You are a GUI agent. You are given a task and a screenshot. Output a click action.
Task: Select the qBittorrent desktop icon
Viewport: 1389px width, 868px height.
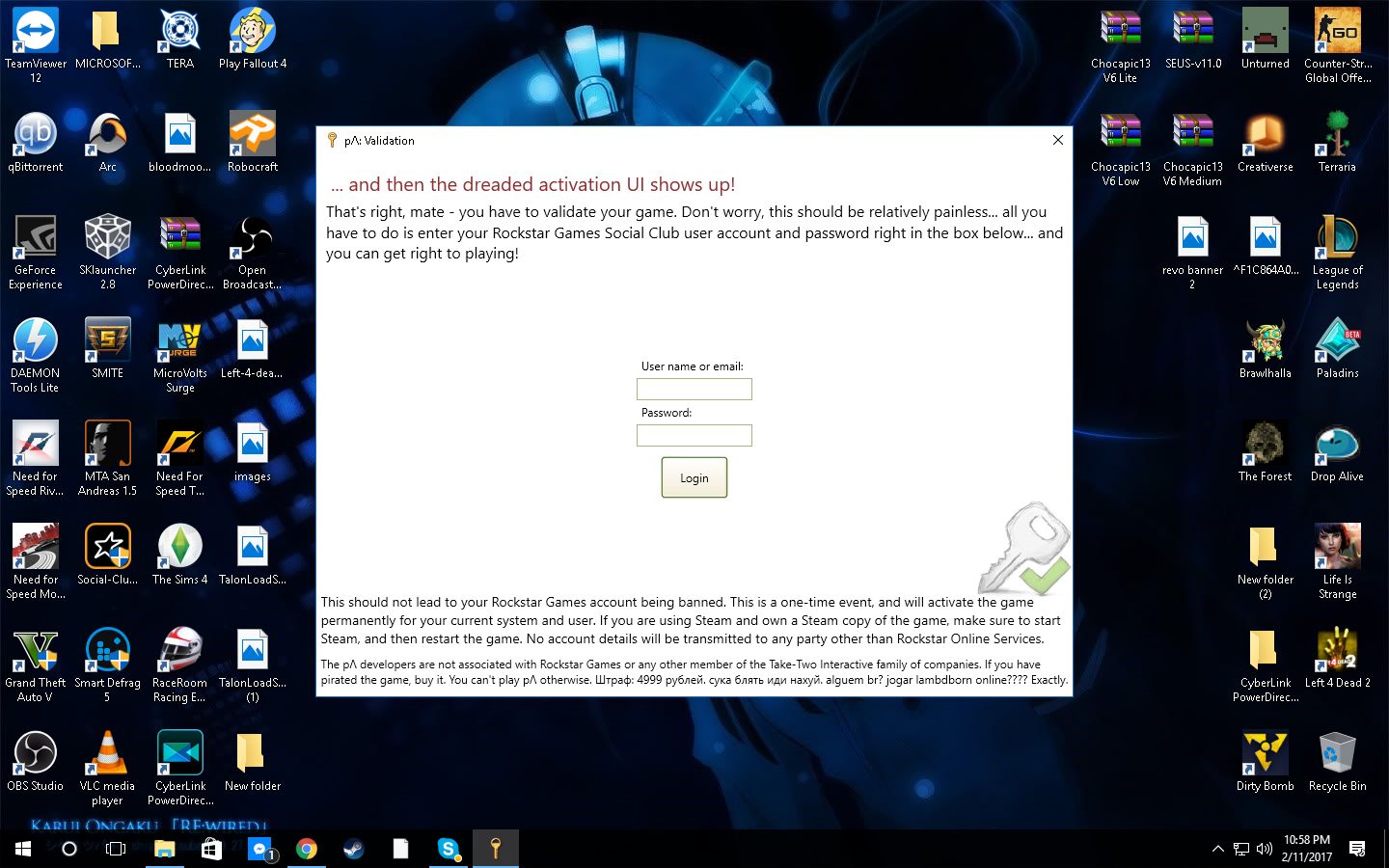coord(36,143)
